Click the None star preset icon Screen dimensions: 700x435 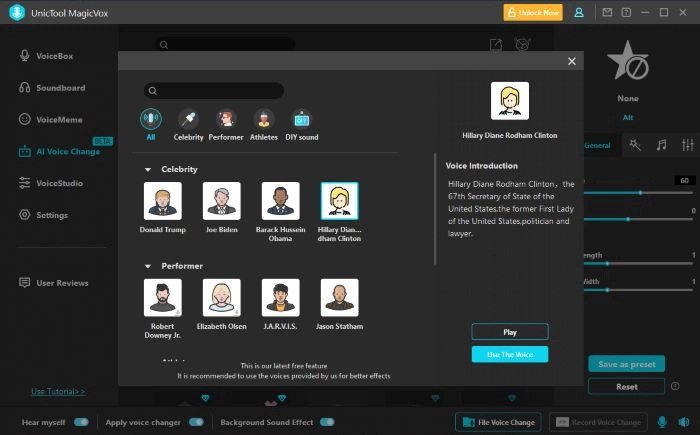click(628, 61)
